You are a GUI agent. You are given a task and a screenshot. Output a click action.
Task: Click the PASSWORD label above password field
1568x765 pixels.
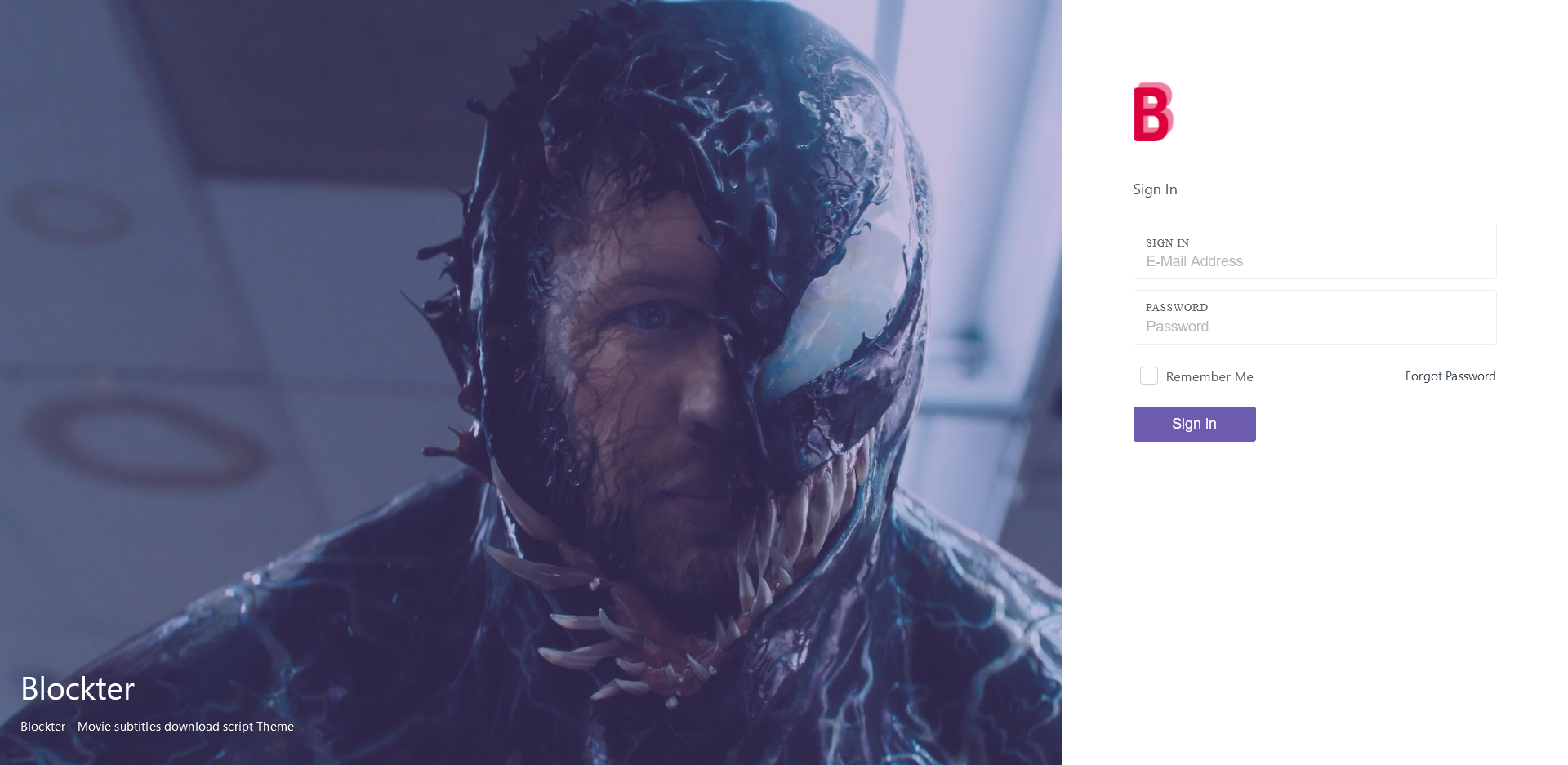click(x=1177, y=307)
